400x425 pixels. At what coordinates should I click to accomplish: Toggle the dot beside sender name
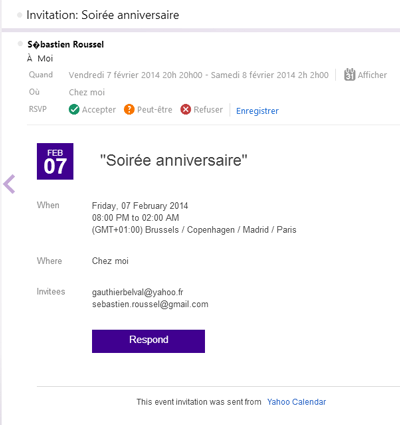[20, 44]
